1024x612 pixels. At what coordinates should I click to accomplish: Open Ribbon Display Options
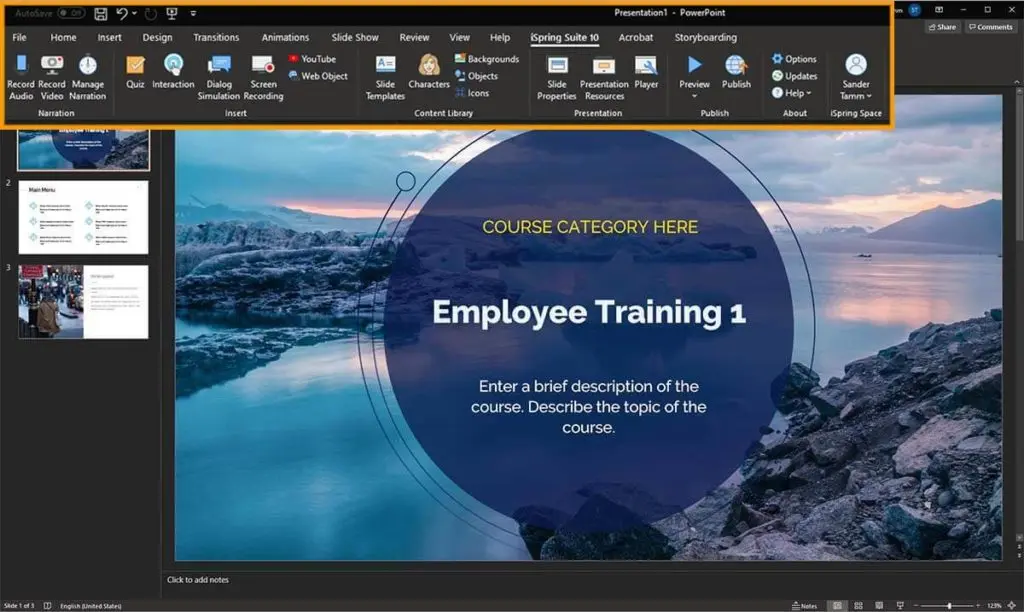[x=938, y=10]
